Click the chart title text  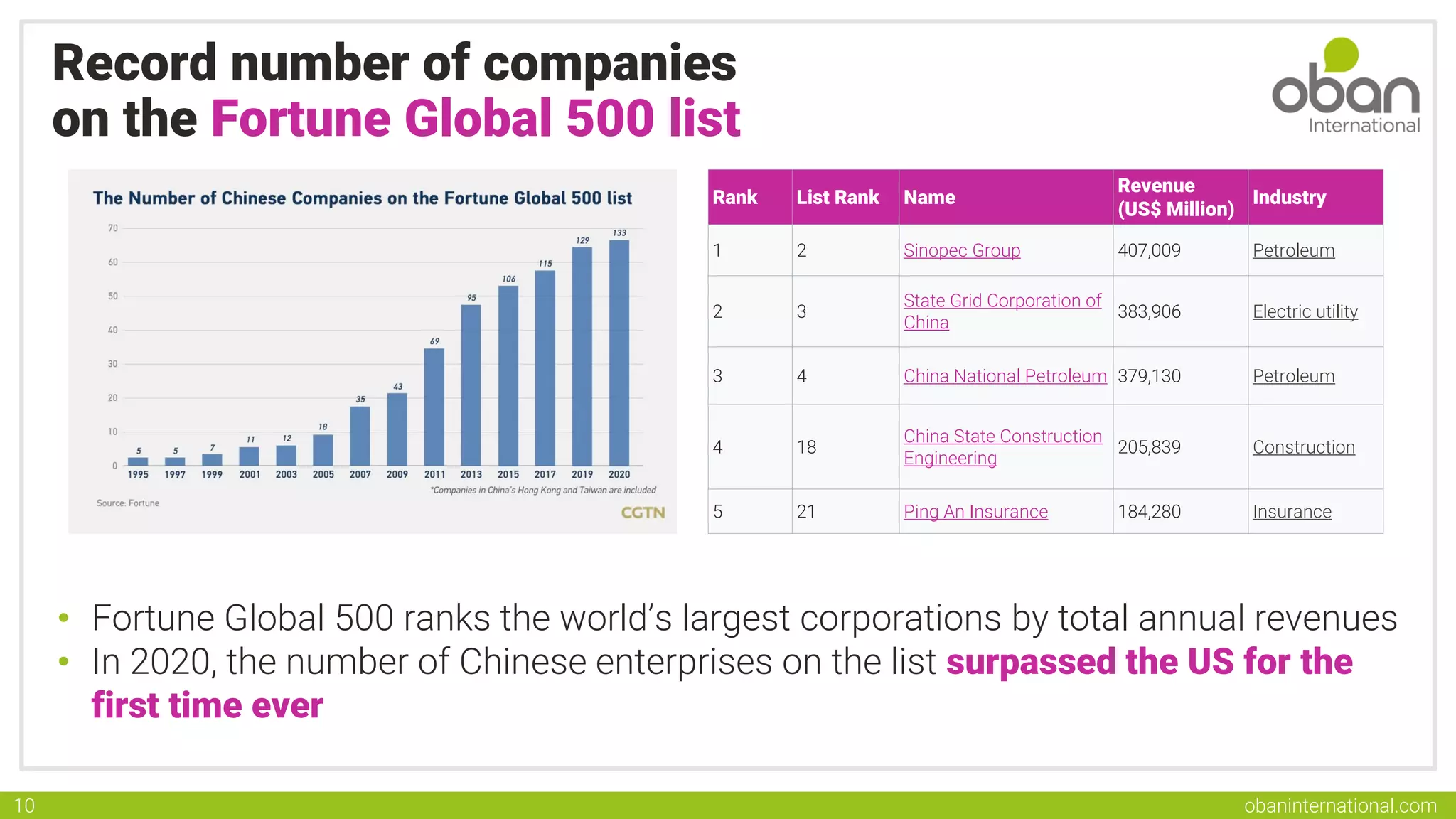pos(363,198)
